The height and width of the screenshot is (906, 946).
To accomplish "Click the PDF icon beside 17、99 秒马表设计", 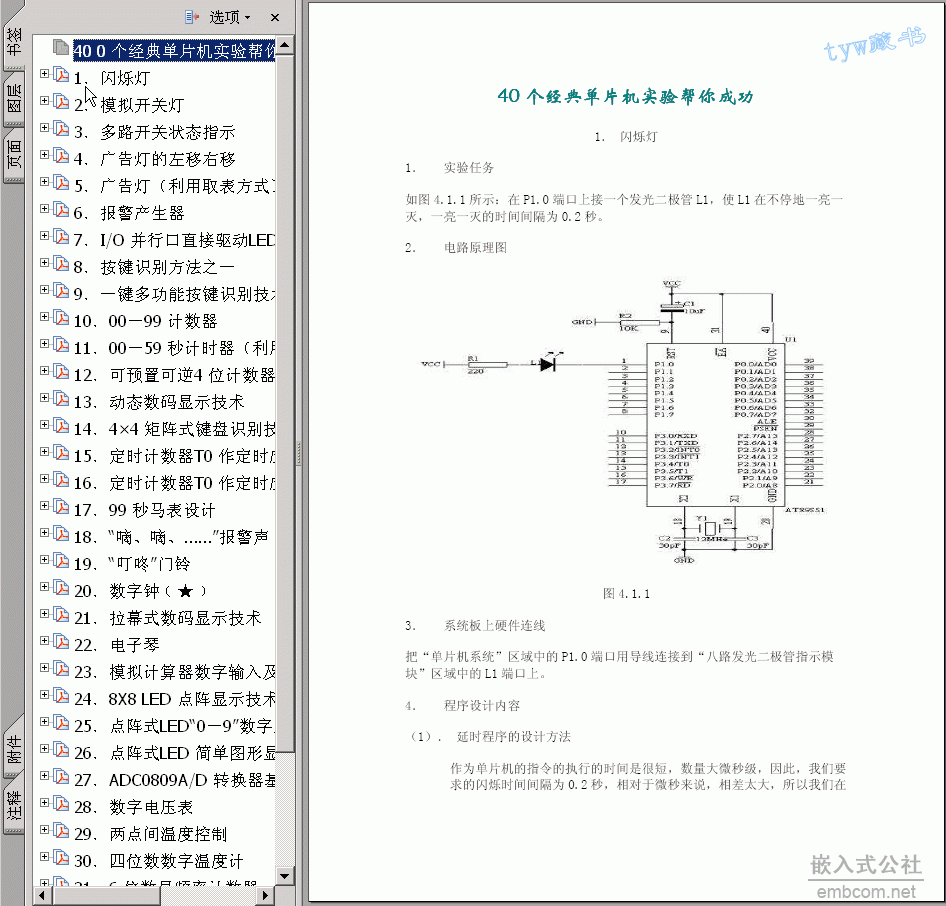I will (x=60, y=508).
